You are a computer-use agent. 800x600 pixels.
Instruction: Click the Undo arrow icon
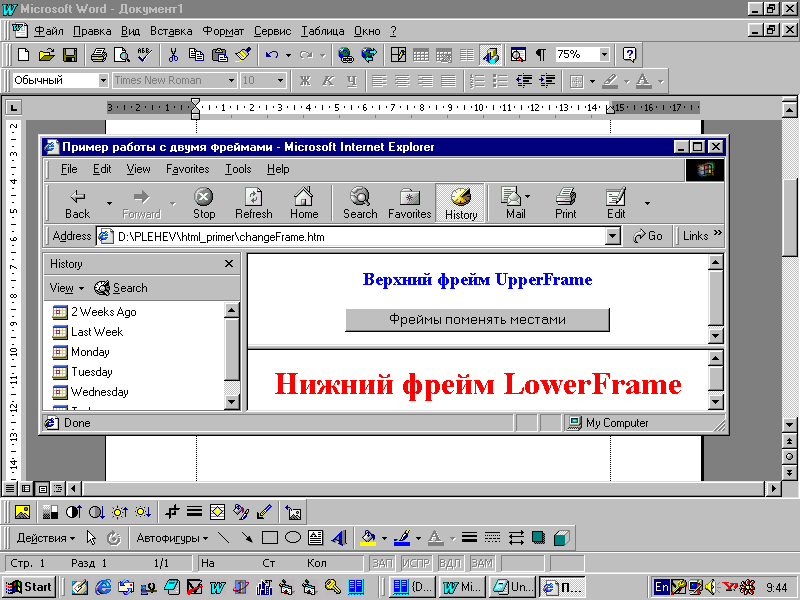coord(272,55)
